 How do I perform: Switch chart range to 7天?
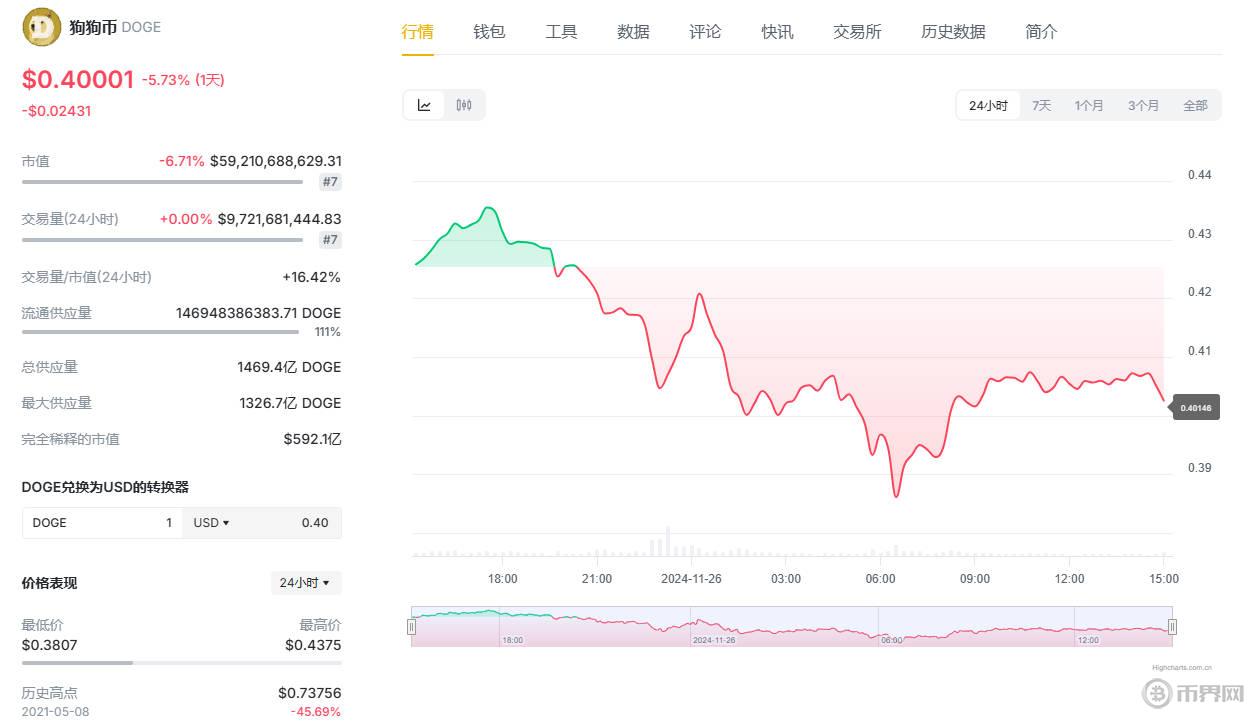coord(1040,104)
